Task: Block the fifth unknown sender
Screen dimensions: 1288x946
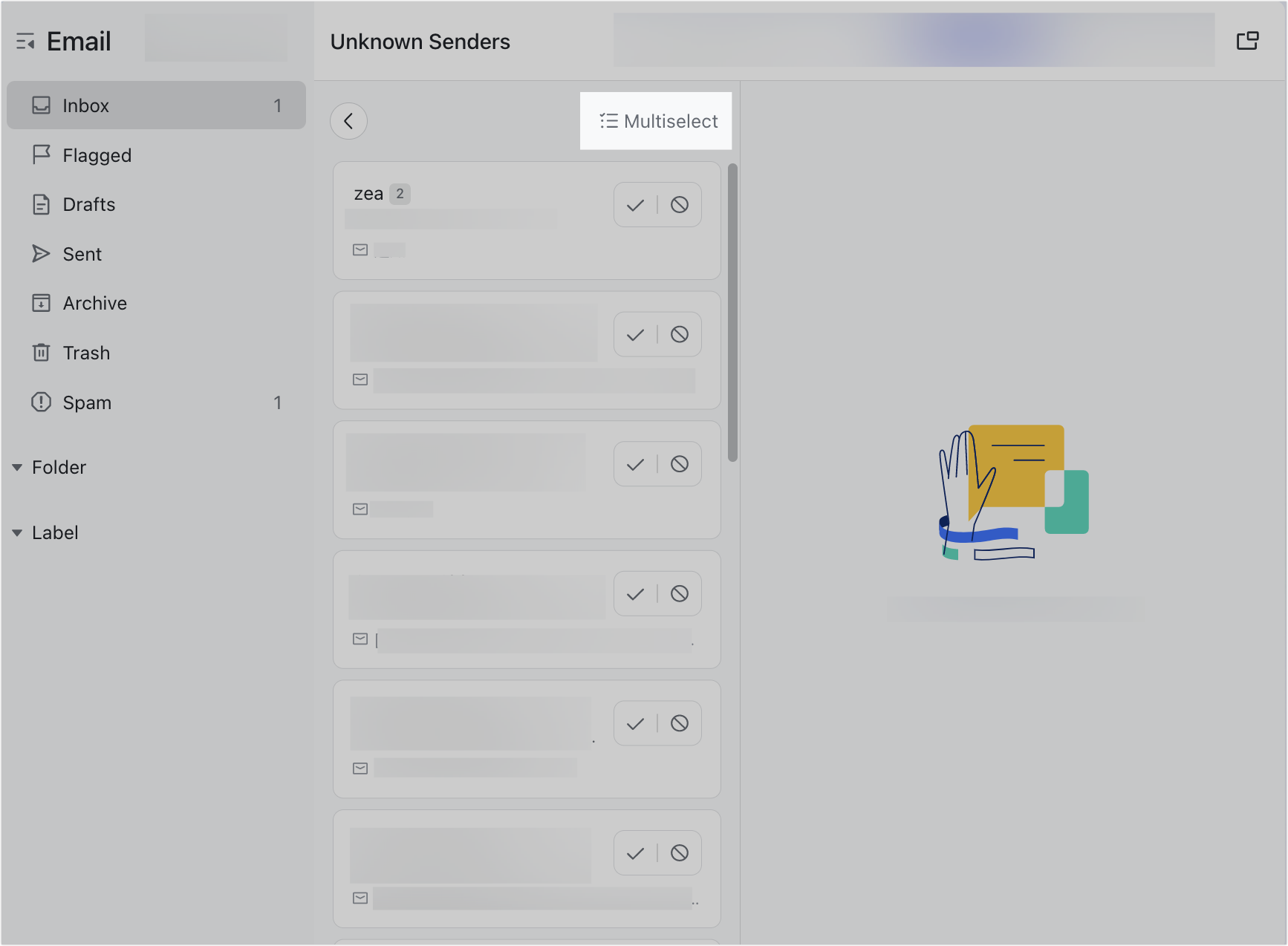Action: point(680,724)
